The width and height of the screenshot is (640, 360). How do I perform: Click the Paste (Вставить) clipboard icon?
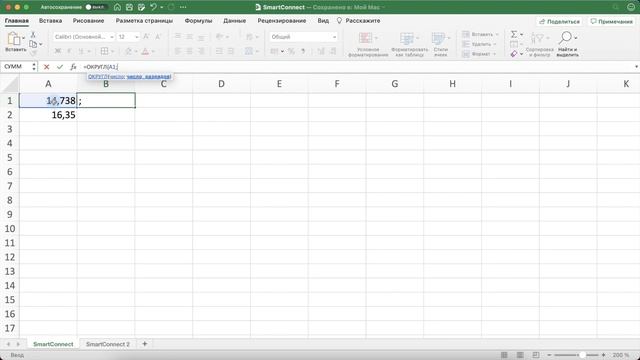pyautogui.click(x=13, y=39)
